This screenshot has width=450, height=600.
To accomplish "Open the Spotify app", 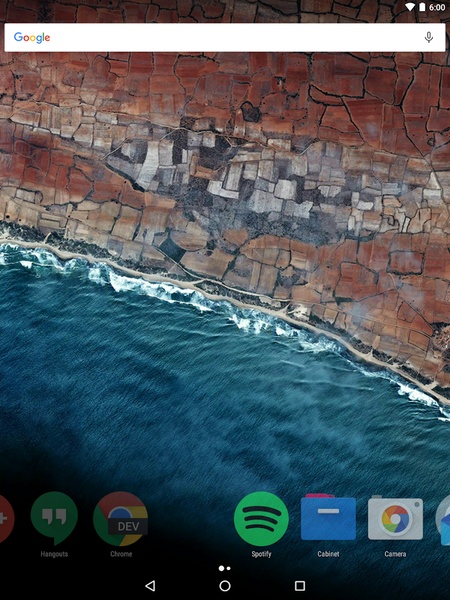I will (261, 518).
